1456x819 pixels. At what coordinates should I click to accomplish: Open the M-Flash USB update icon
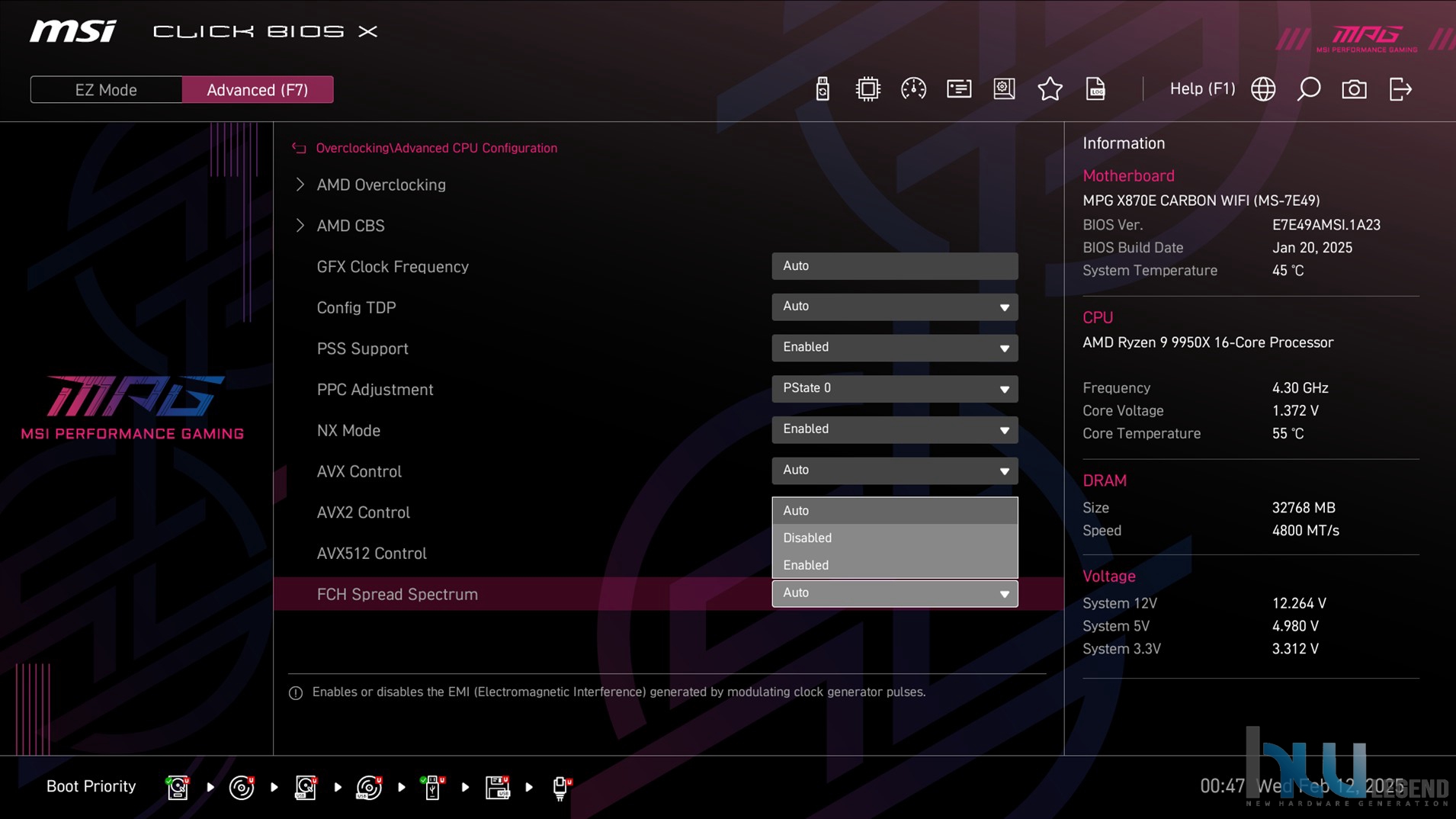(x=822, y=89)
